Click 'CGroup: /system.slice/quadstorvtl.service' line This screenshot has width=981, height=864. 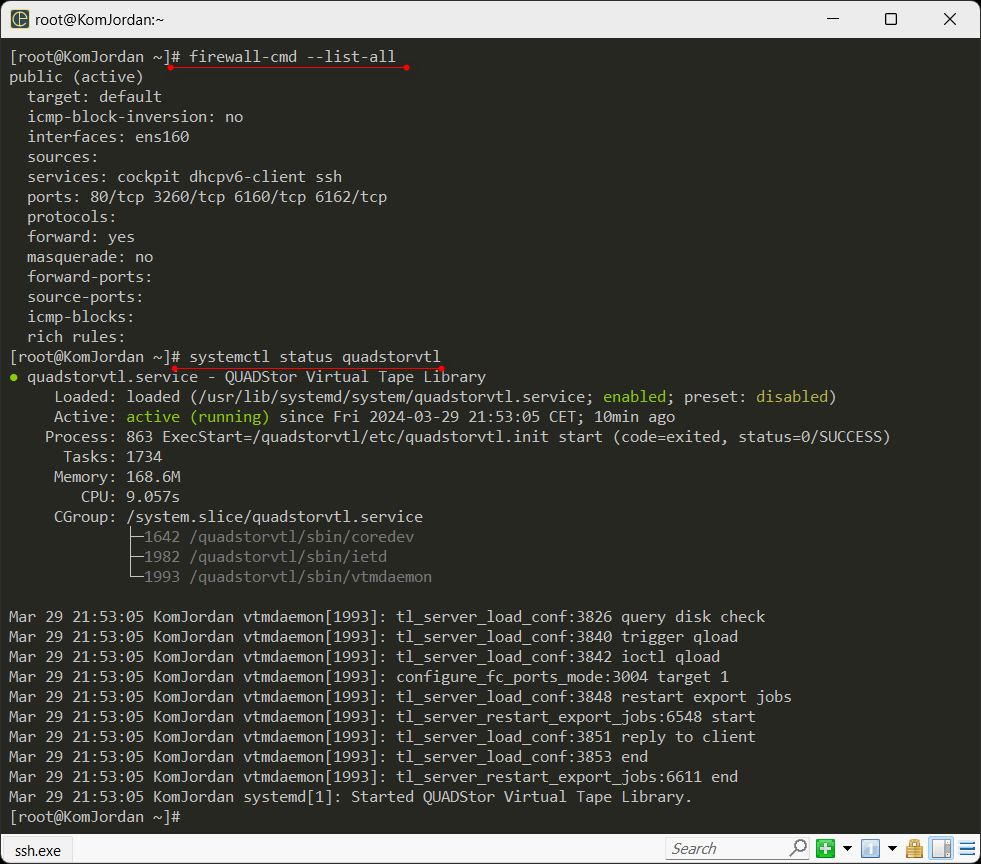pos(238,517)
